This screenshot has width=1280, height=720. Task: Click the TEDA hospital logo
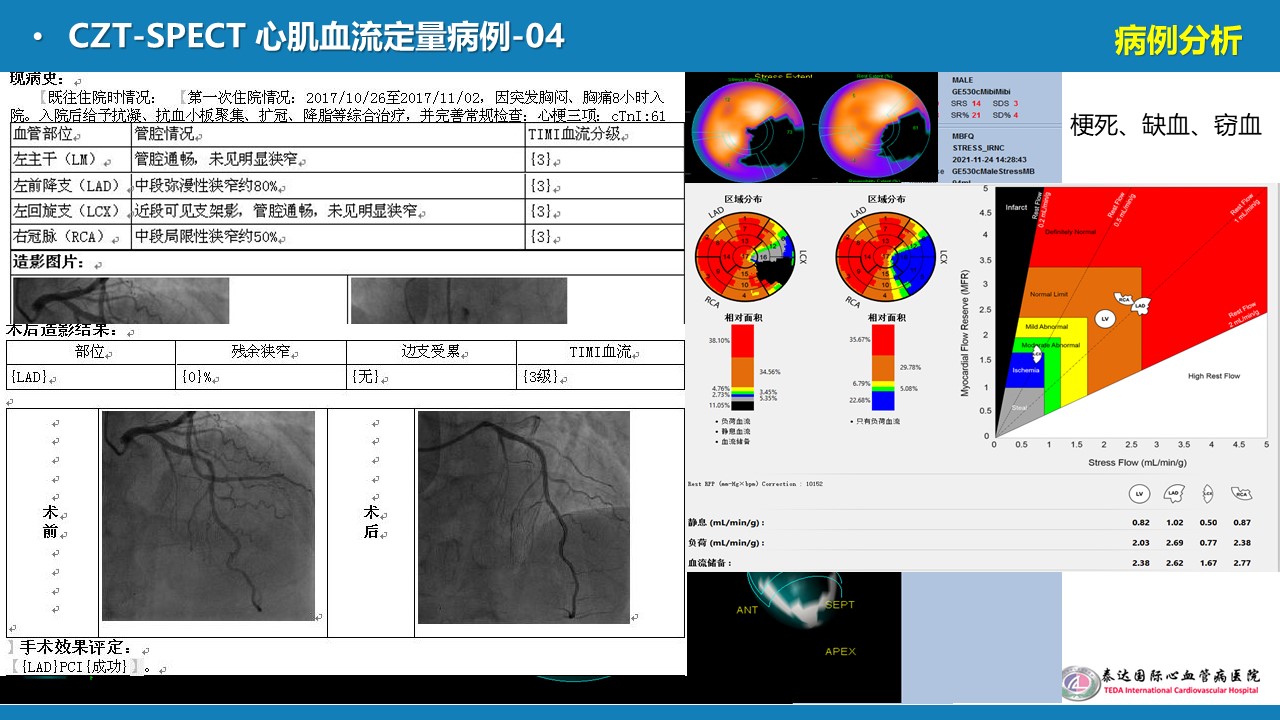point(1160,683)
